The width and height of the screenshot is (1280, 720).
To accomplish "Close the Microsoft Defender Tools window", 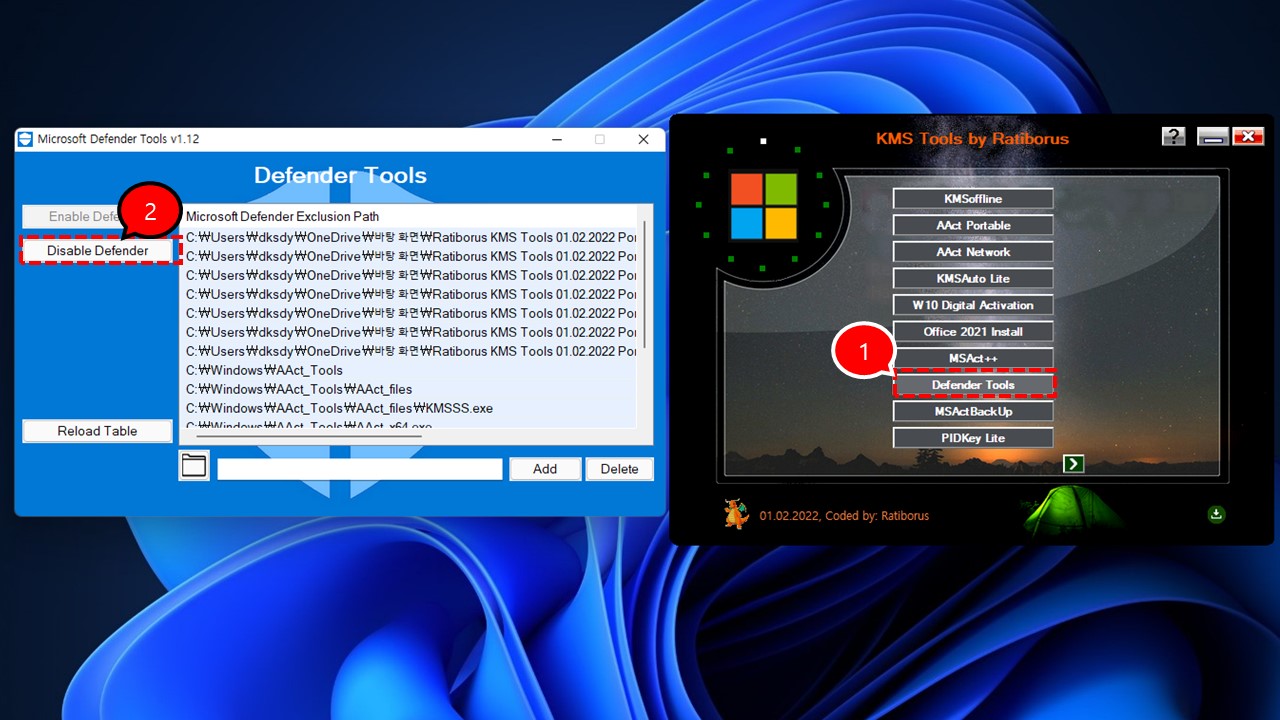I will (x=643, y=139).
